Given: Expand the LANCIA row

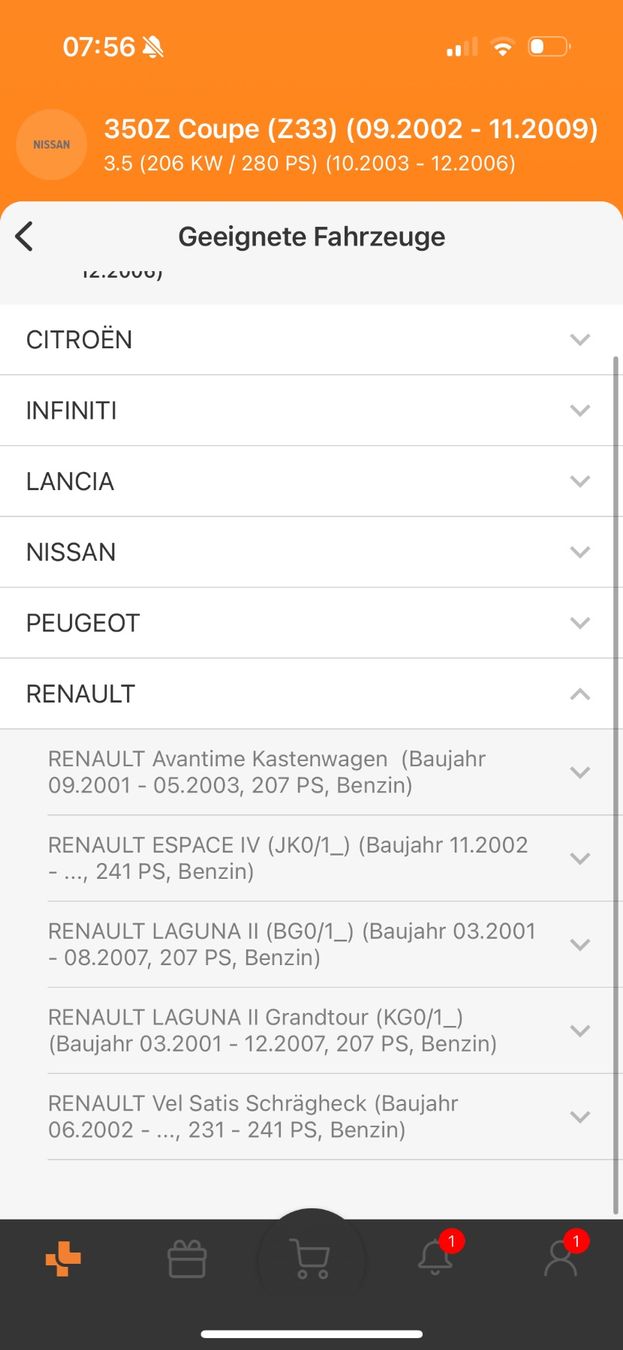Looking at the screenshot, I should (x=580, y=482).
